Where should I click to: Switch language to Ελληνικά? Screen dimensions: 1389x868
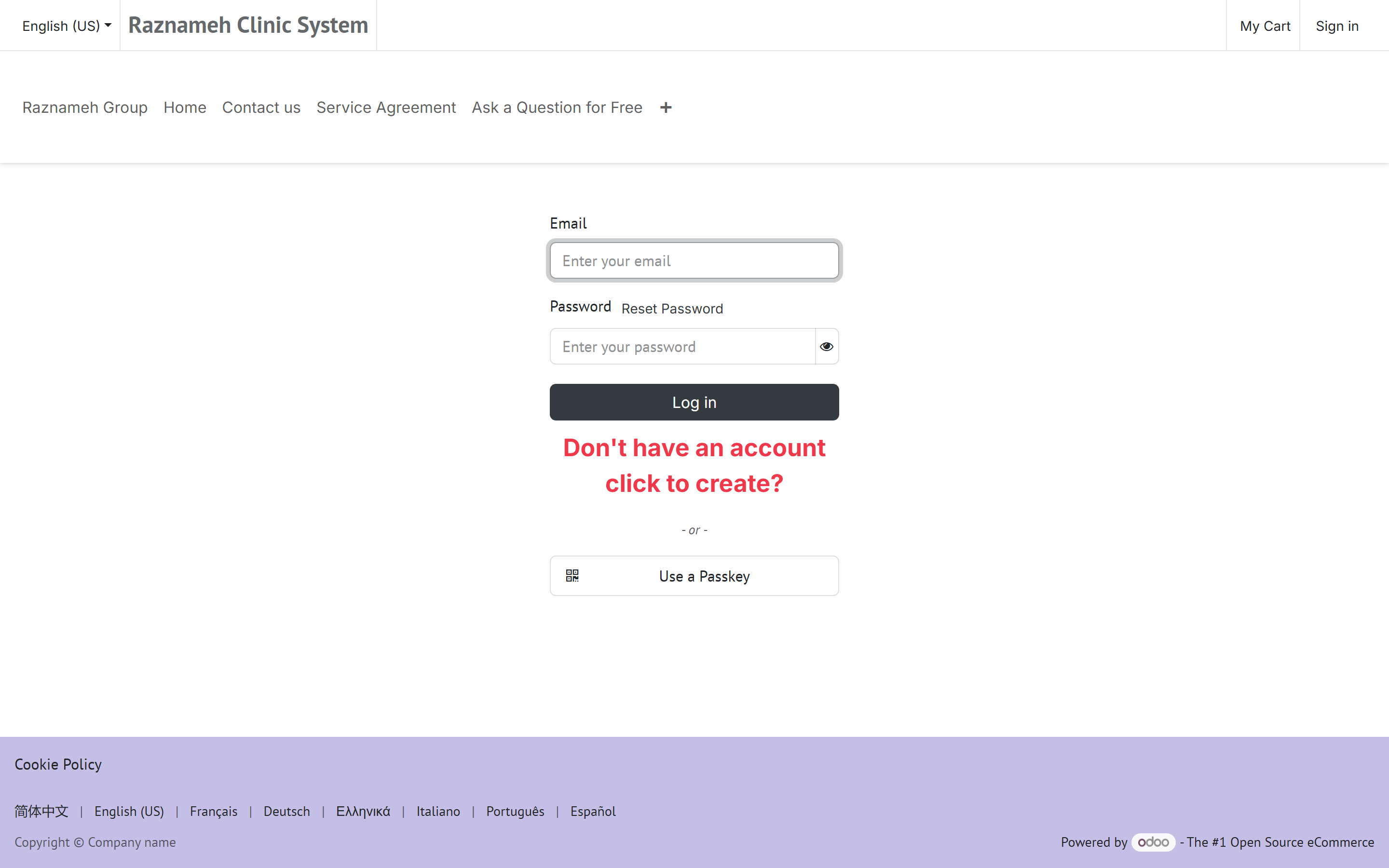coord(363,811)
